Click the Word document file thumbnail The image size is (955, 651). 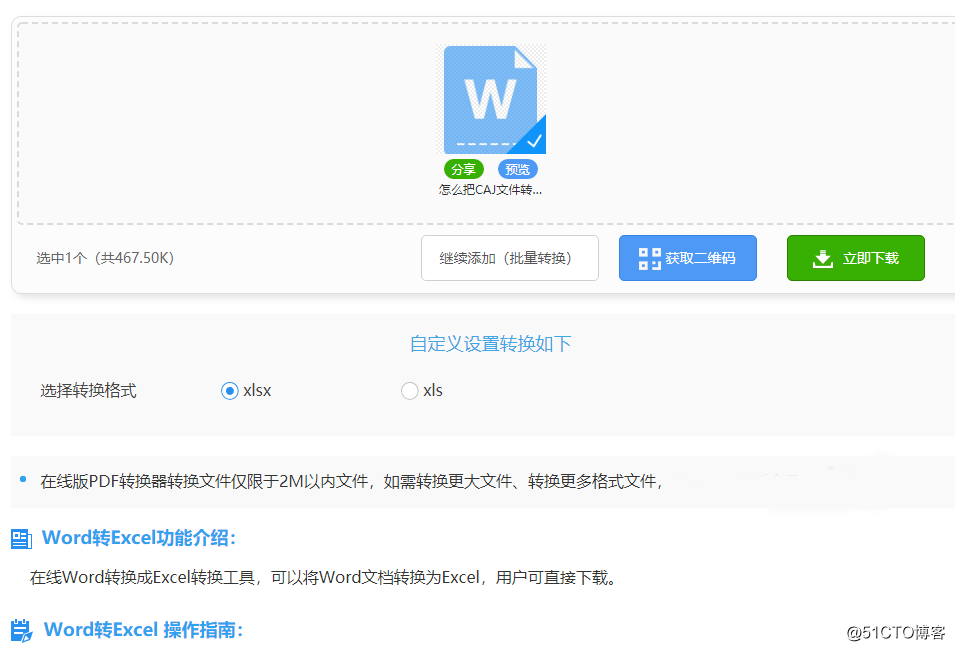(491, 100)
